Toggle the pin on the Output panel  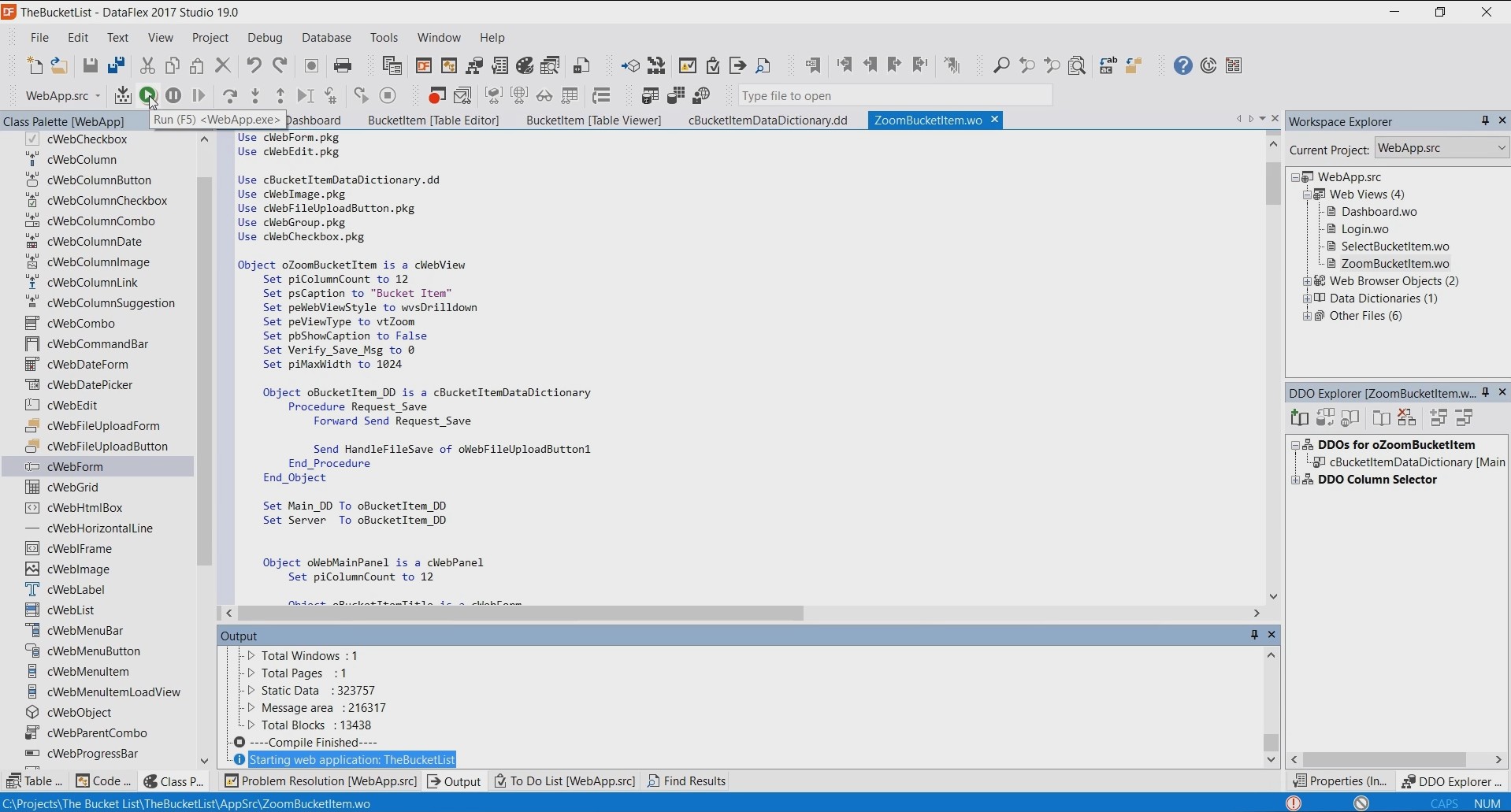(1254, 635)
